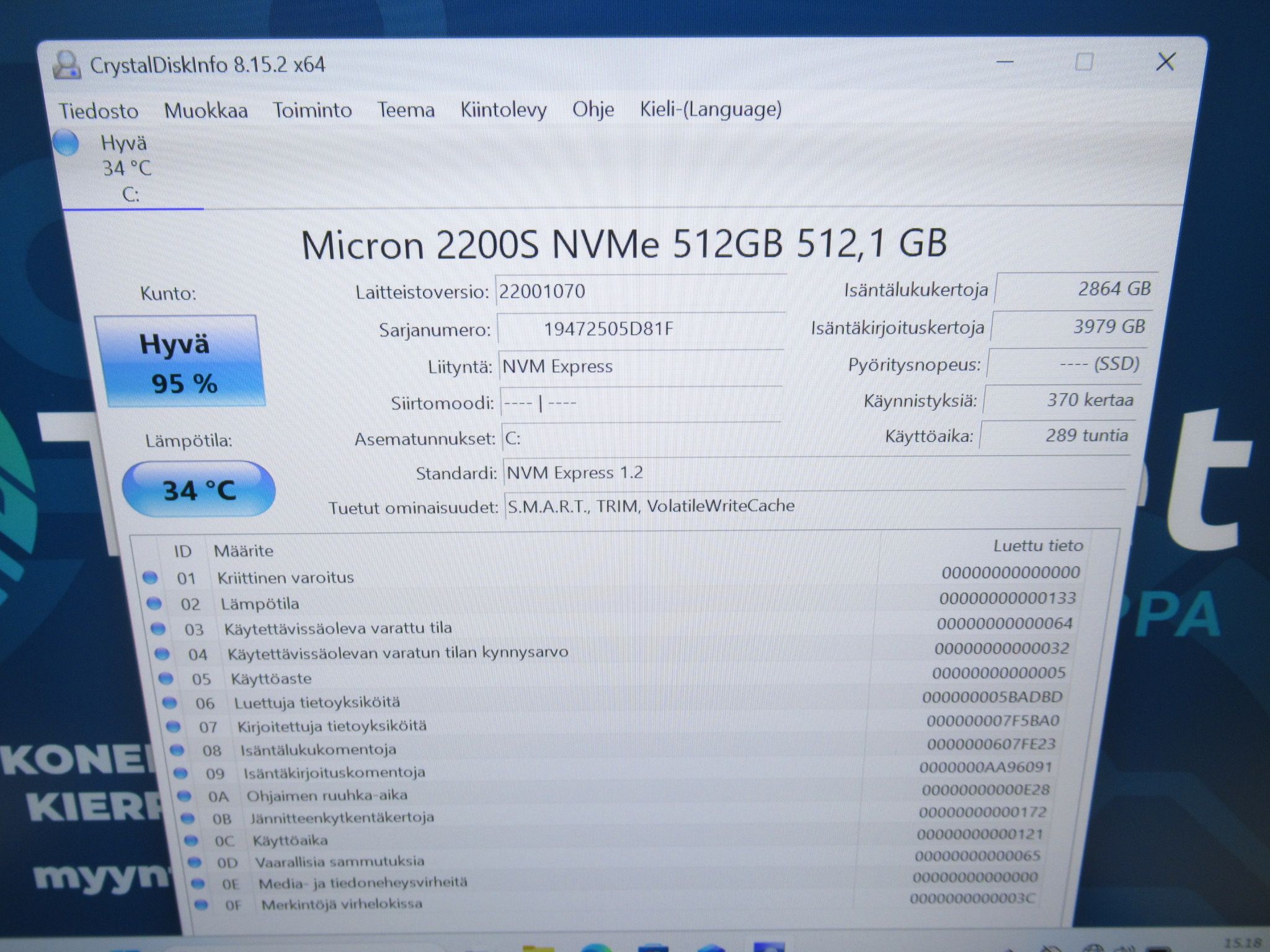Click the Asematunnukset field showing C:
The width and height of the screenshot is (1270, 952).
(641, 438)
